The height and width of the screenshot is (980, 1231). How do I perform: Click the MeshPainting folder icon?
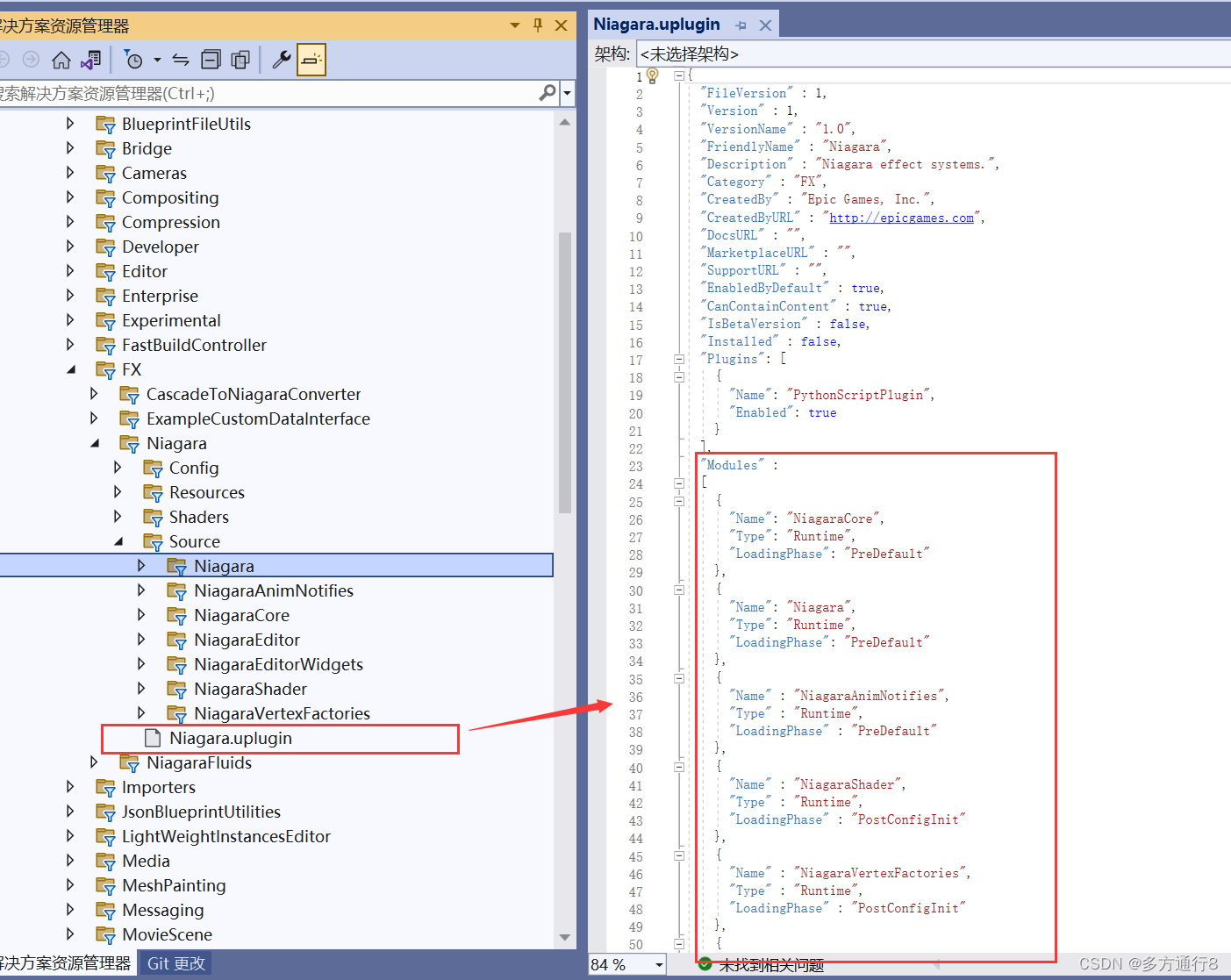[106, 886]
